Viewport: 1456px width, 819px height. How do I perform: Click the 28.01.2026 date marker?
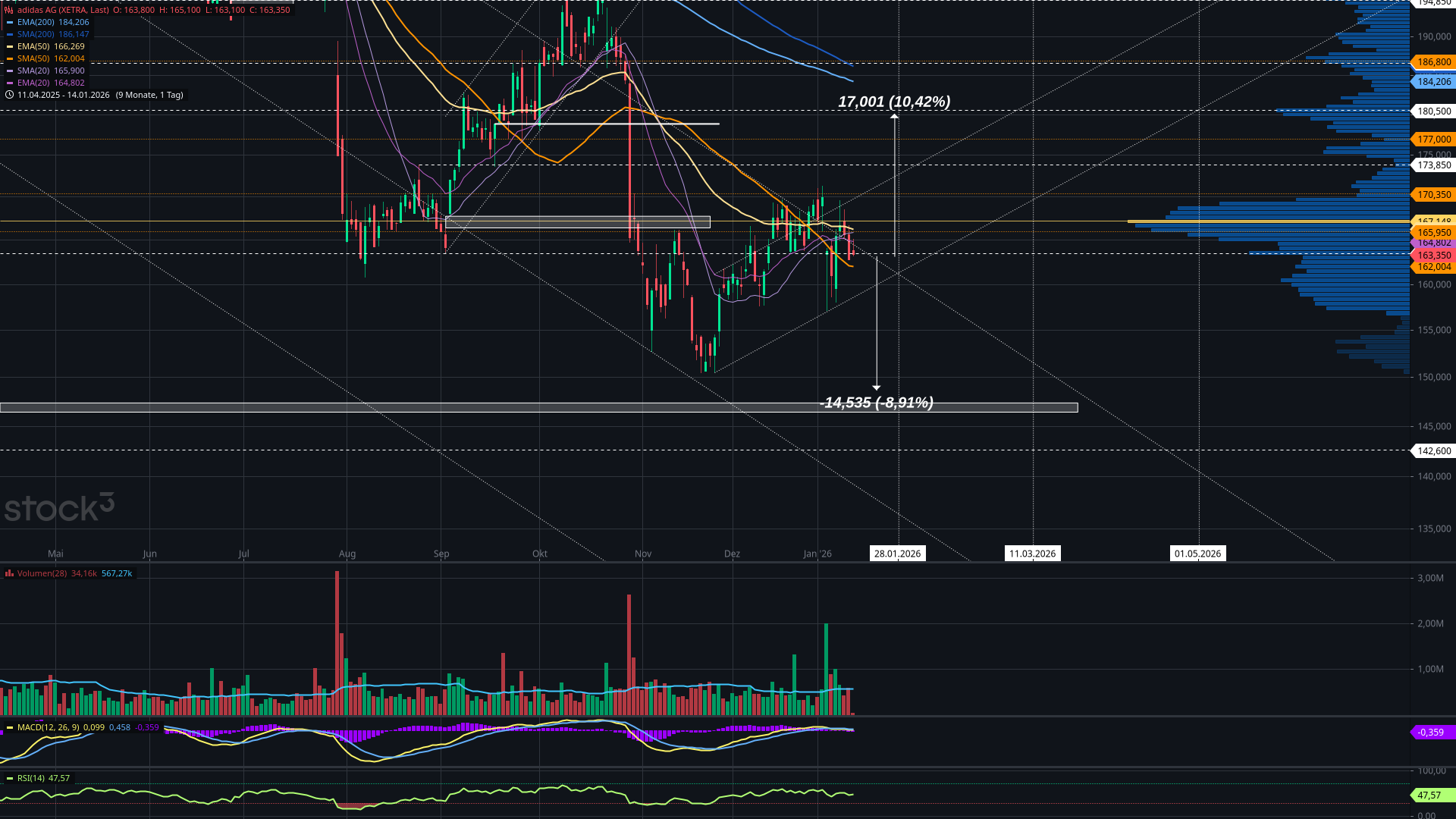pyautogui.click(x=897, y=554)
